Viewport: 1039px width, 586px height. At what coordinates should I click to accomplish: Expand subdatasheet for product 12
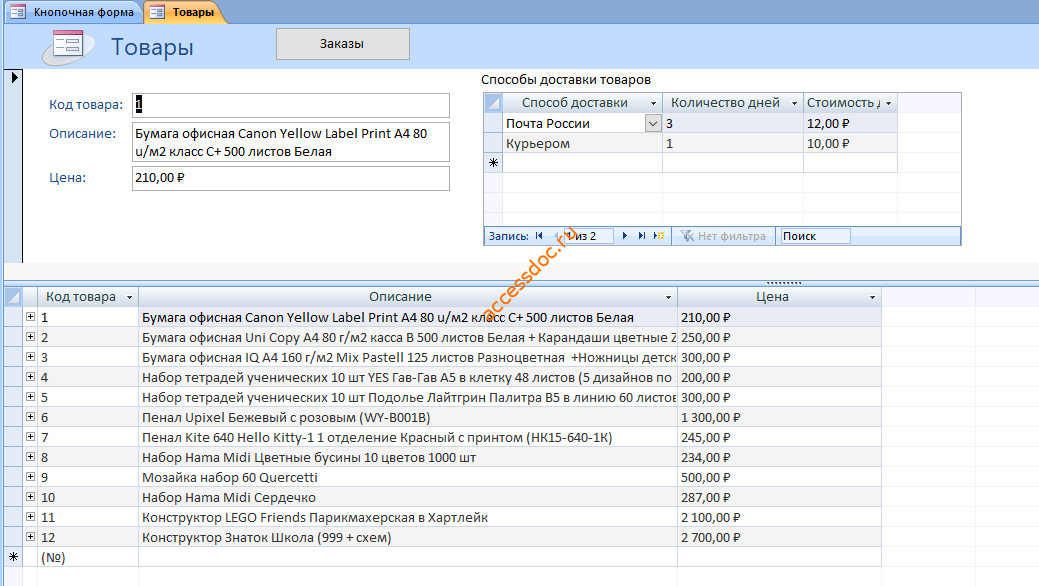tap(30, 536)
